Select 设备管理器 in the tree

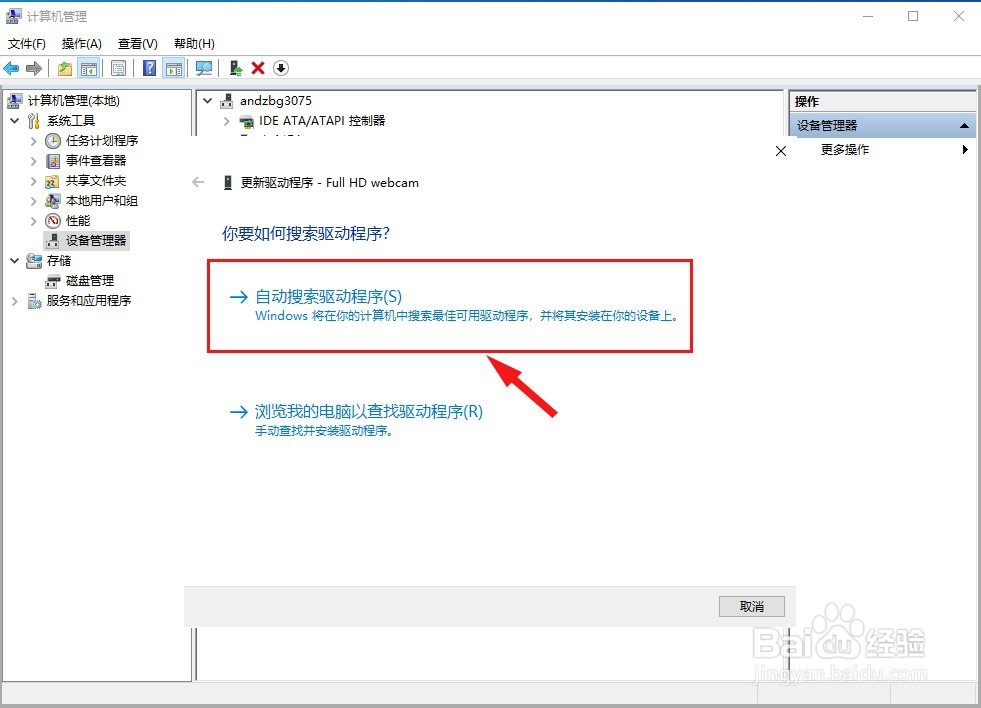click(x=96, y=241)
